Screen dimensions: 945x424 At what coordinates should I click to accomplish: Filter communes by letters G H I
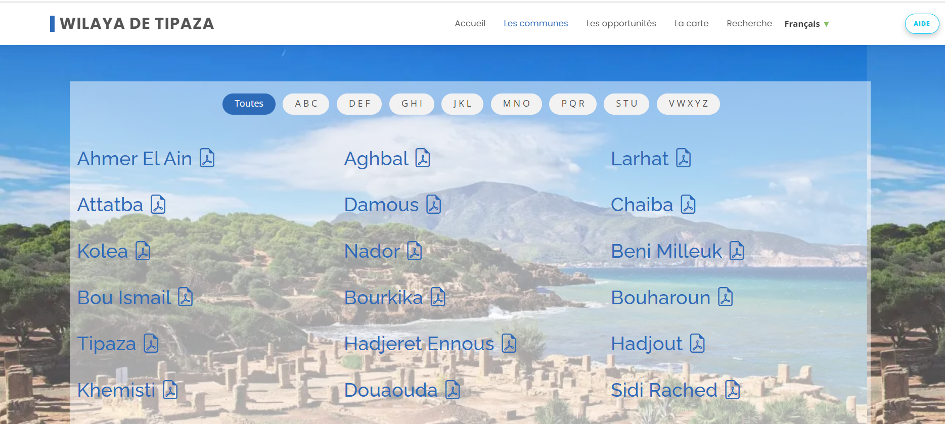coord(412,104)
